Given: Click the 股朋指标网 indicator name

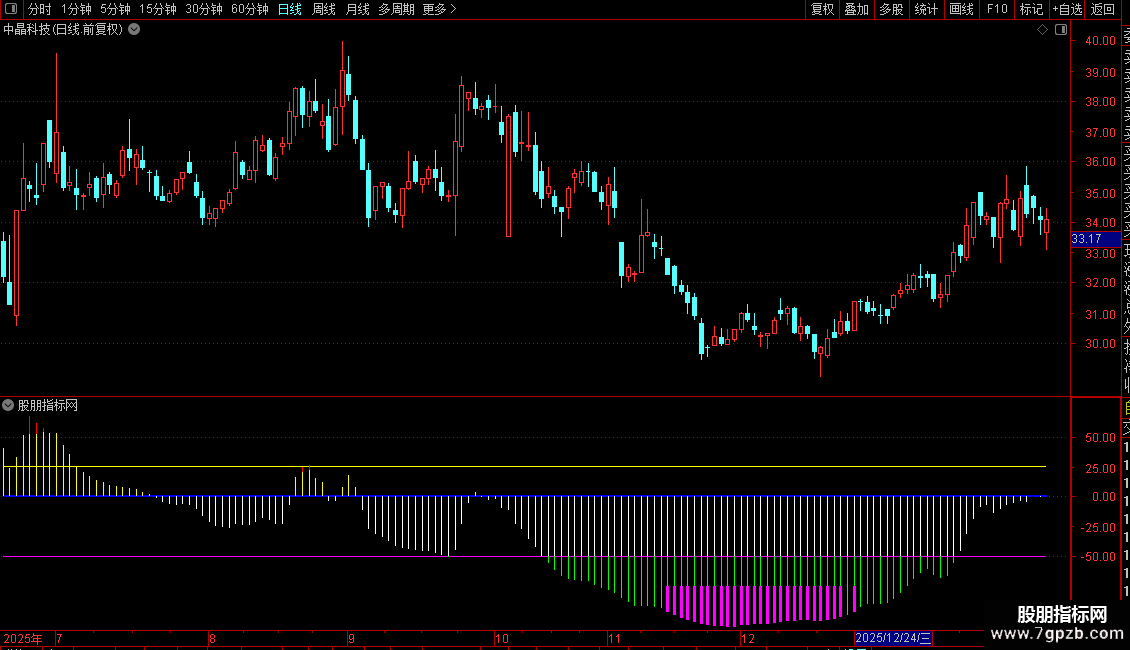Looking at the screenshot, I should point(48,406).
